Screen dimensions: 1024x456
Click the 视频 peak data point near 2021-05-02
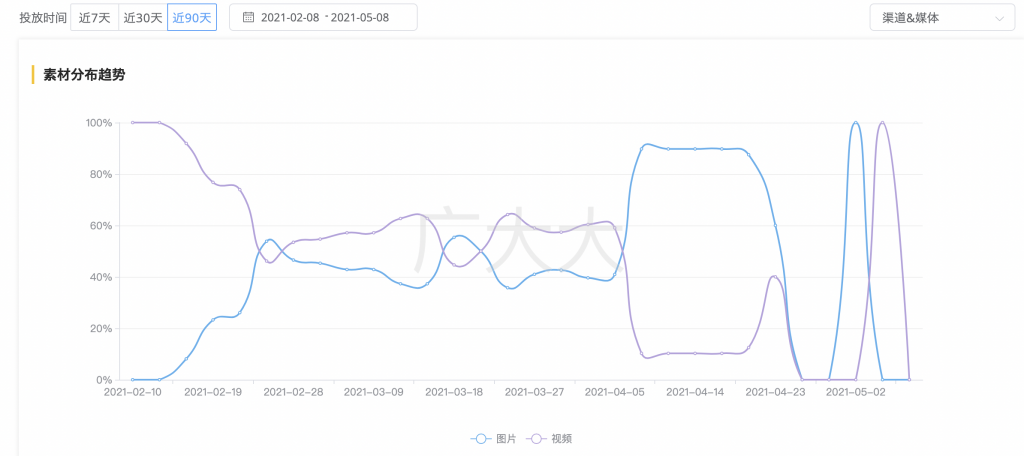pyautogui.click(x=882, y=122)
